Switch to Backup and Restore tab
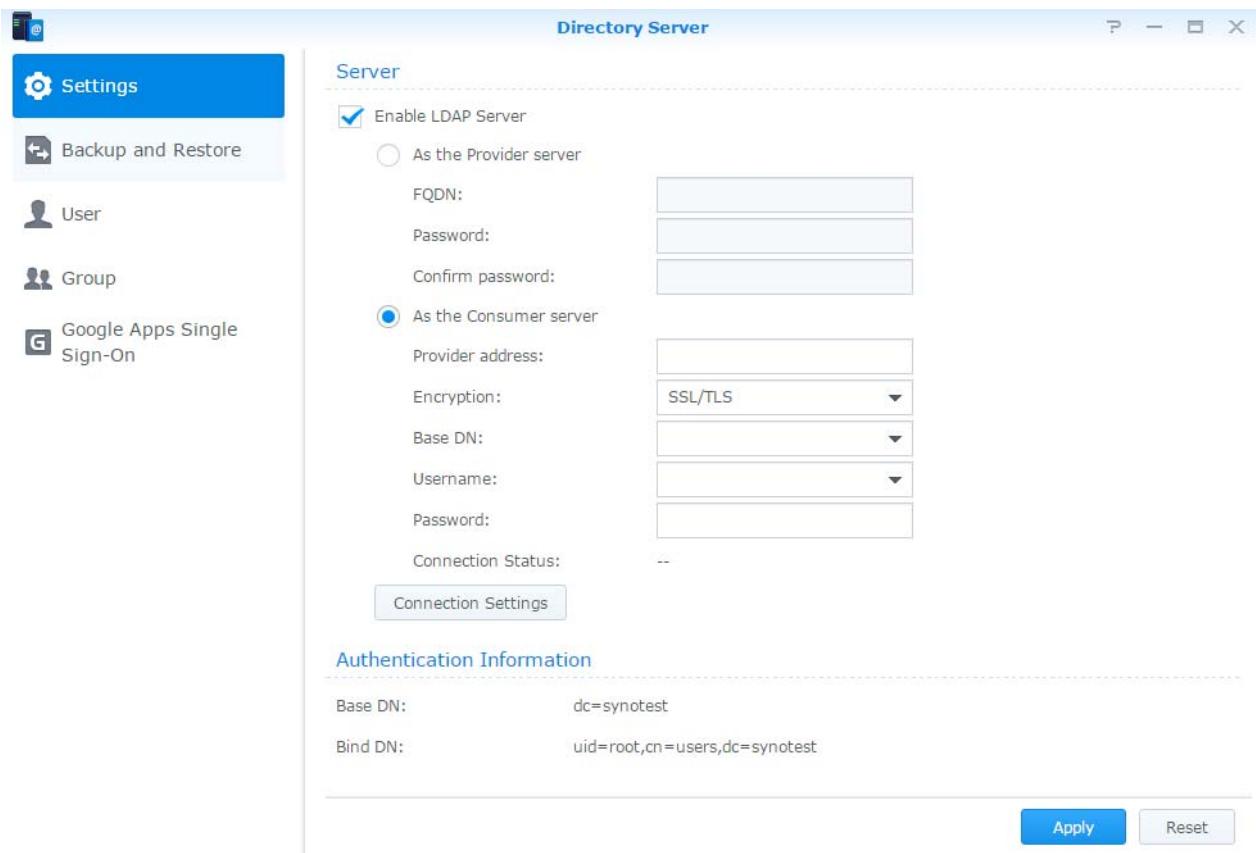 (148, 151)
